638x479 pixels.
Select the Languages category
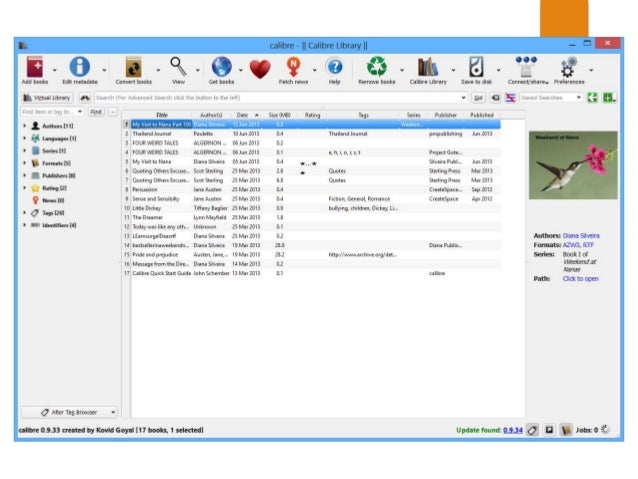[x=54, y=138]
